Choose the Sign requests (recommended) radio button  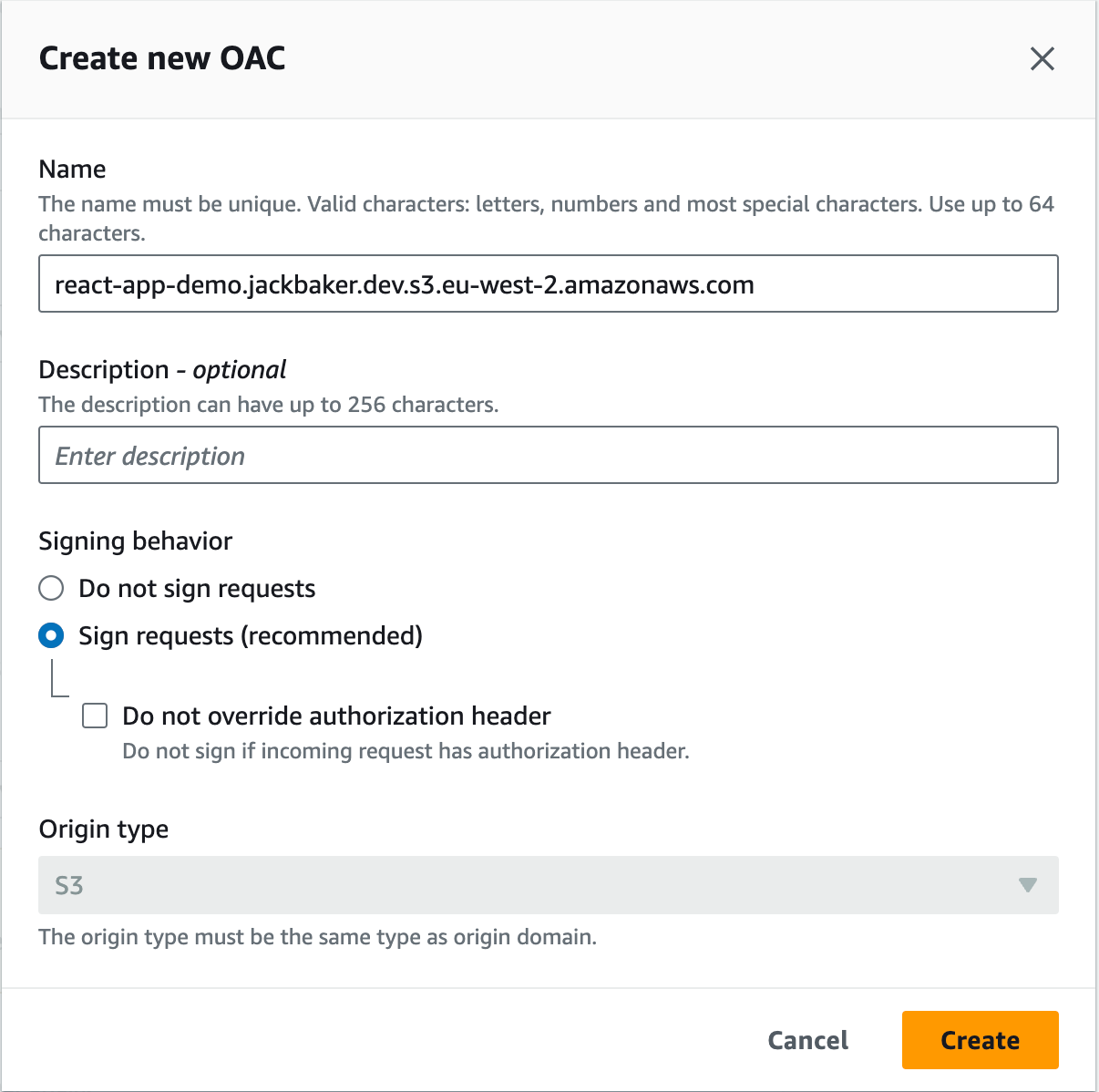(x=52, y=636)
